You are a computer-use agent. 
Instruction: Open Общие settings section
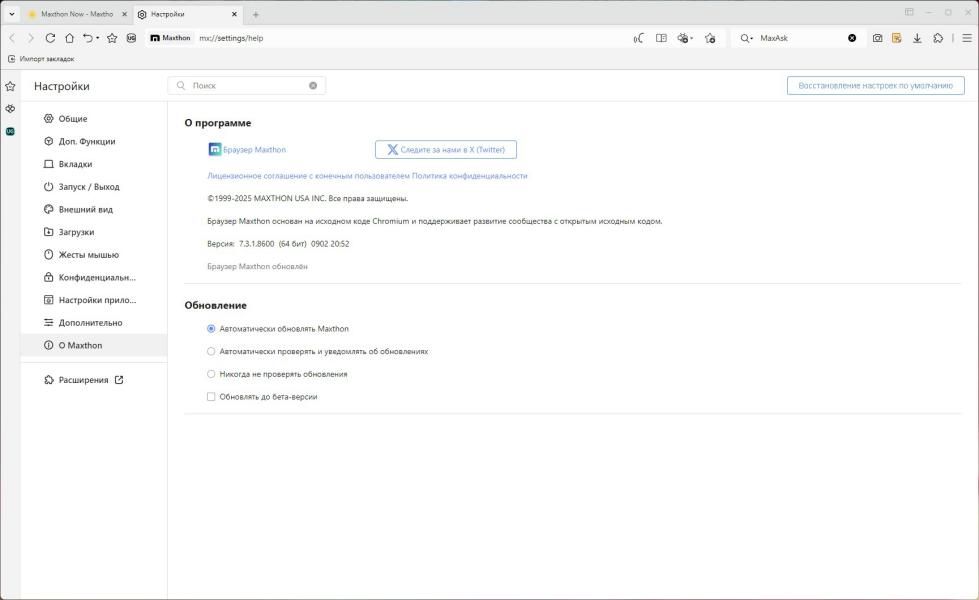pos(94,119)
